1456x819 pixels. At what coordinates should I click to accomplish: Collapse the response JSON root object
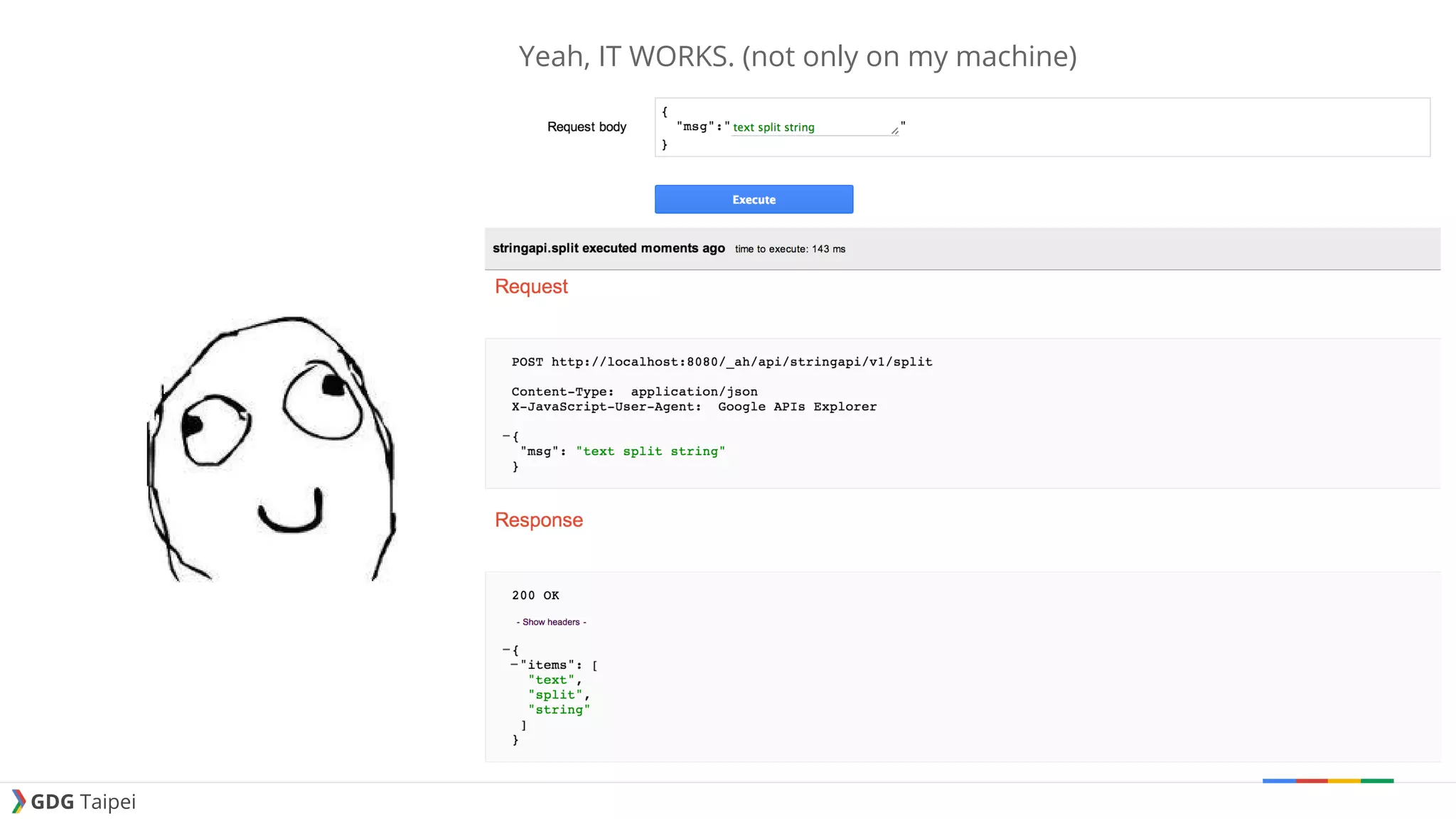(506, 650)
